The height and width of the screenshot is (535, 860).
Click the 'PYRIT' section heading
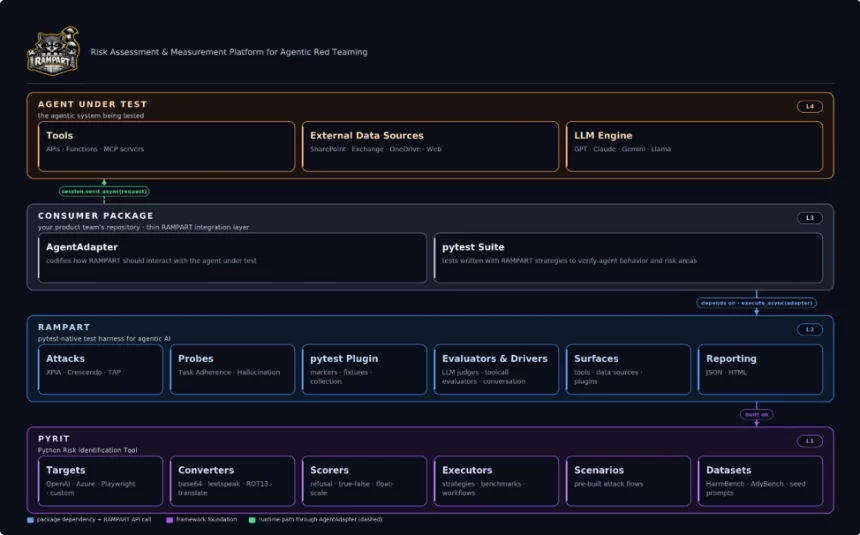pyautogui.click(x=54, y=438)
